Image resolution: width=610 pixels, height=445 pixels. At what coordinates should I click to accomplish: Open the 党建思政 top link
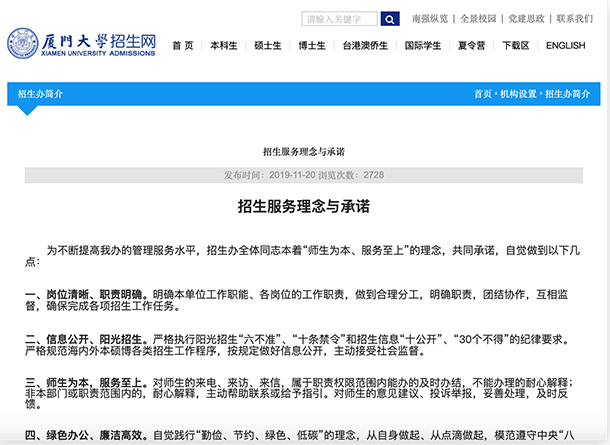pyautogui.click(x=526, y=19)
